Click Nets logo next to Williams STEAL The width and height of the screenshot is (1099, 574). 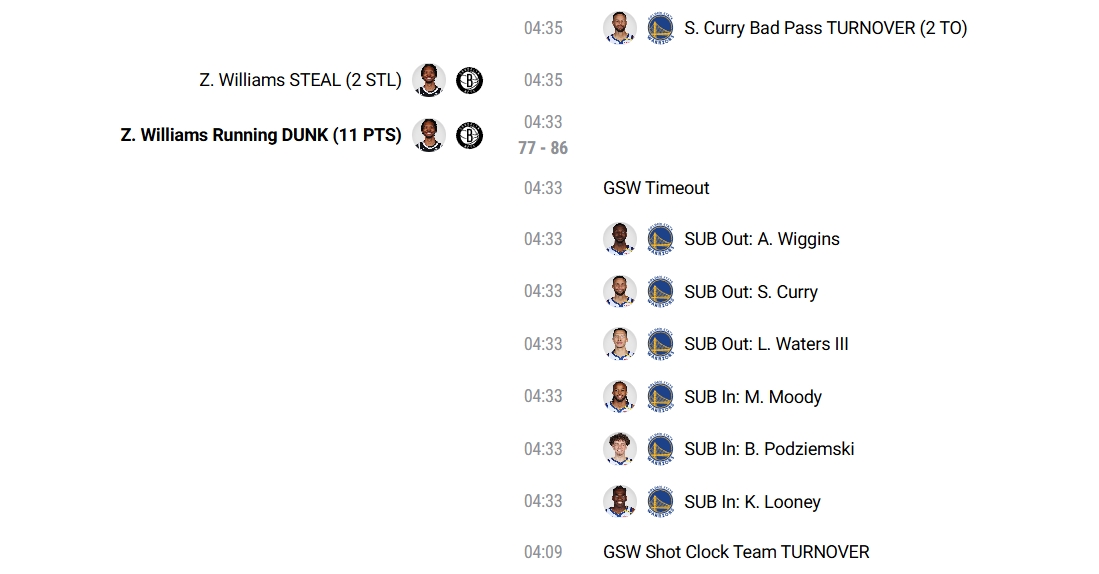click(469, 80)
